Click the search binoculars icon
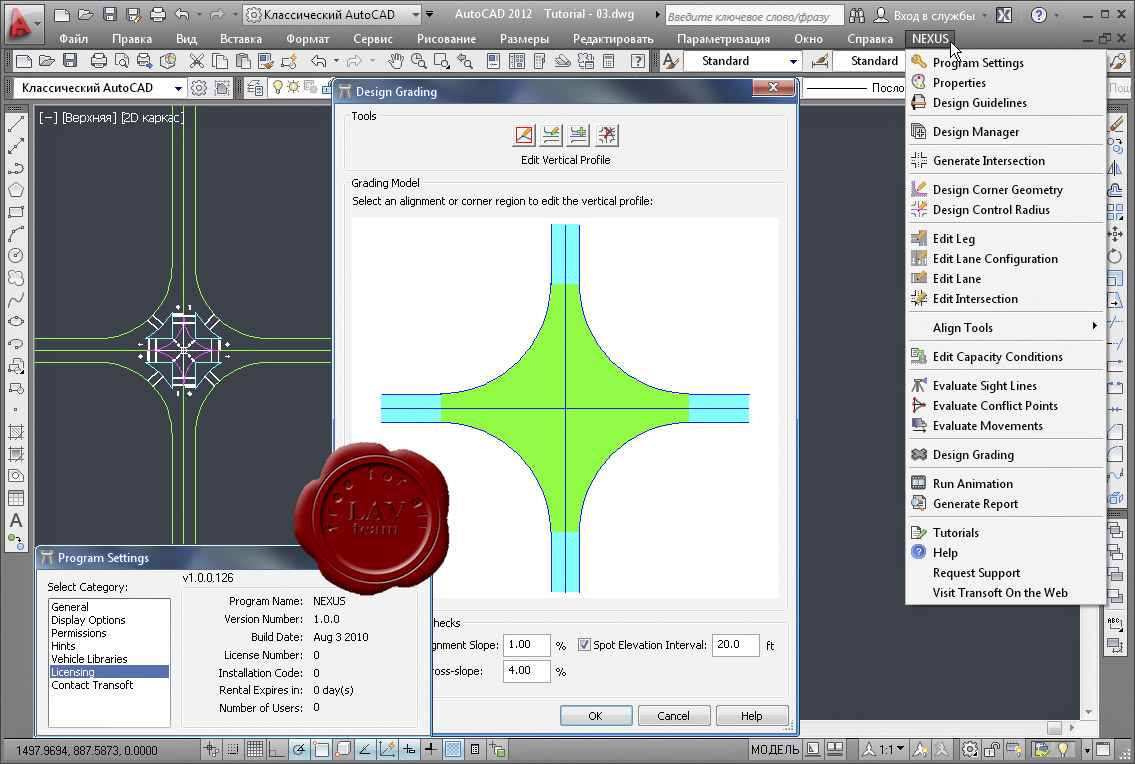Screen dimensions: 1135x764 [857, 15]
